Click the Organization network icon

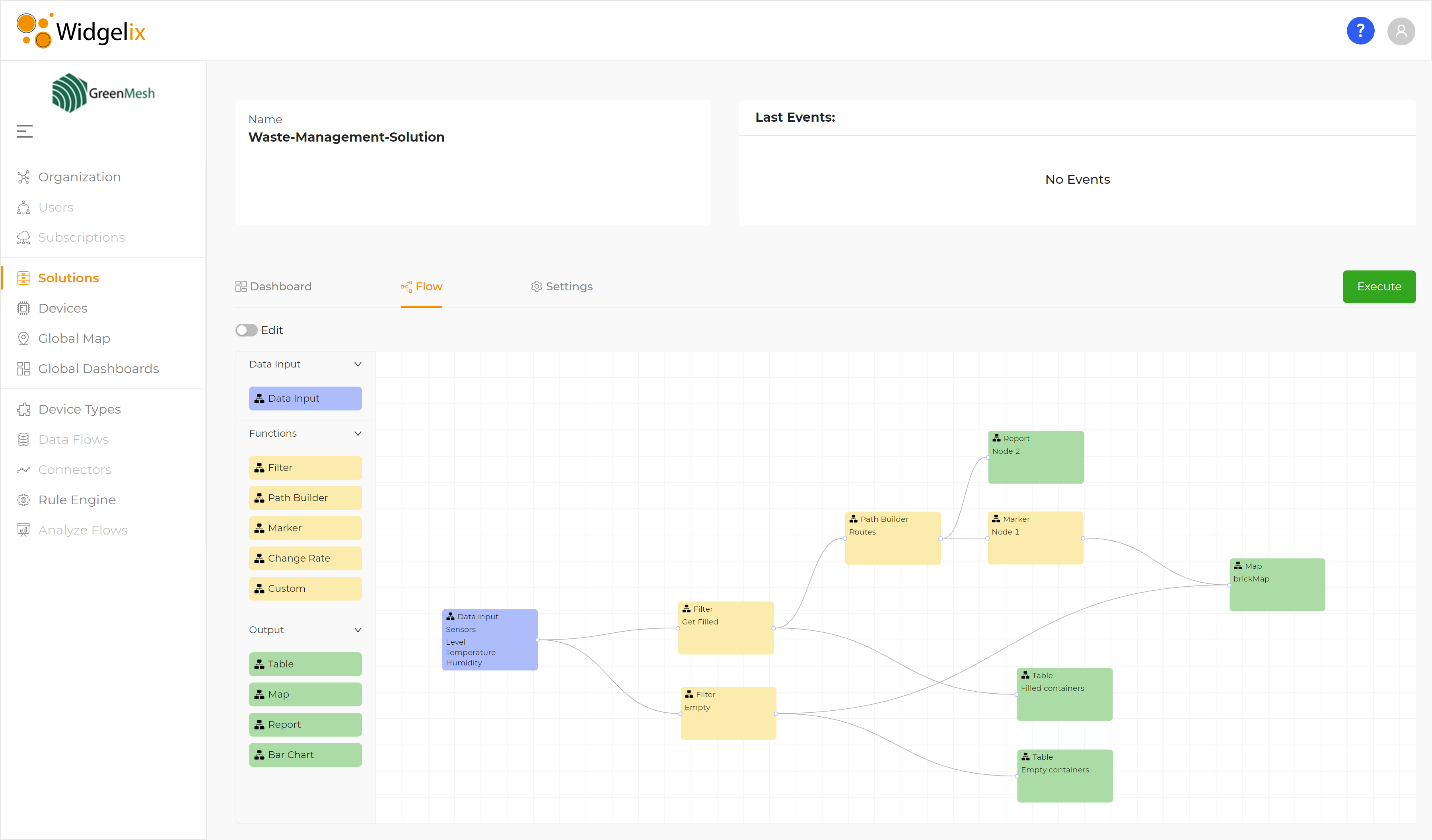click(x=23, y=177)
